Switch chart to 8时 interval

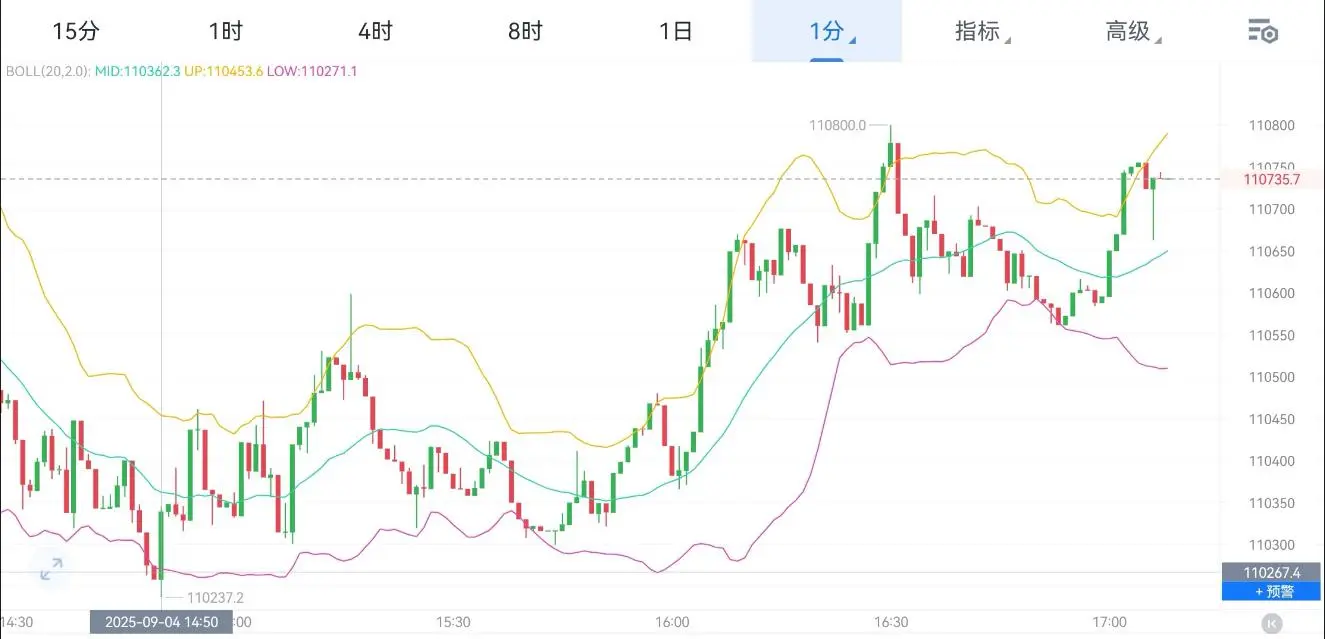coord(525,31)
